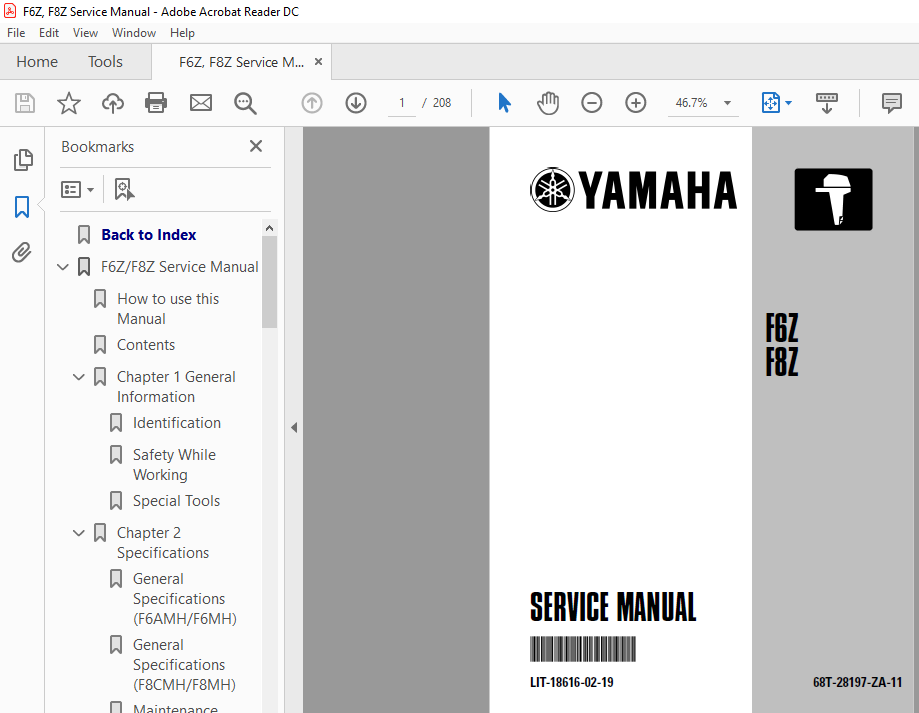The image size is (919, 713).
Task: Click the document's vertical scrollbar
Action: pyautogui.click(x=916, y=420)
